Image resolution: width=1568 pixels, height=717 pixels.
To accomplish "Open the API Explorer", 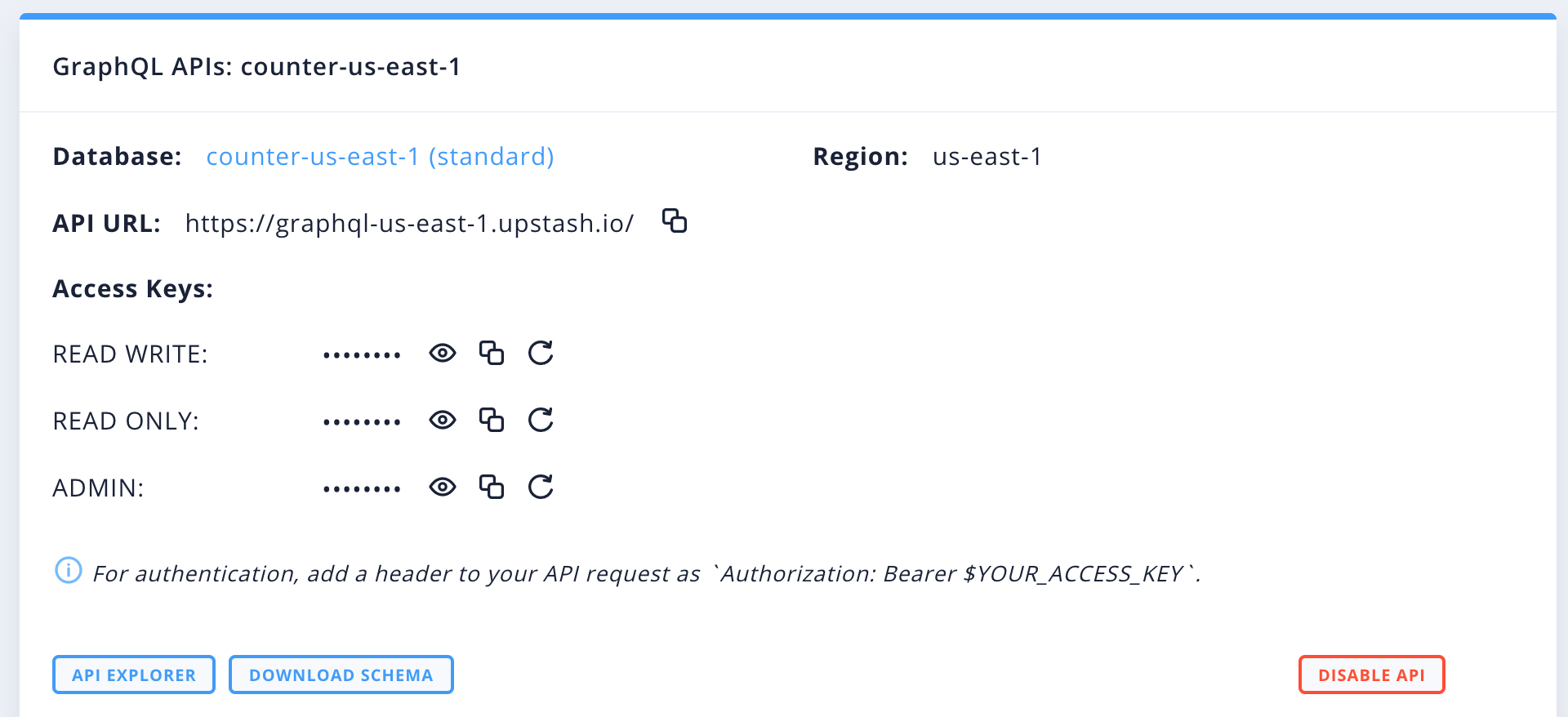I will click(134, 675).
